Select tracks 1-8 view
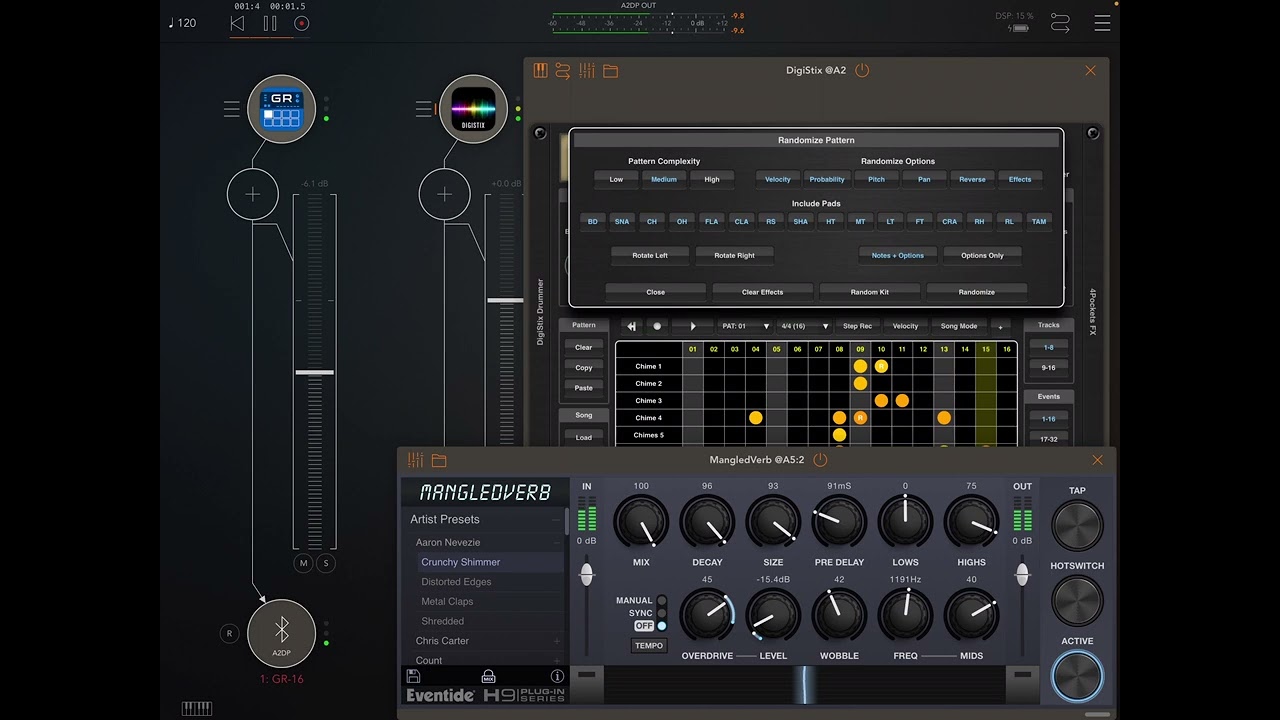The height and width of the screenshot is (720, 1280). 1048,347
